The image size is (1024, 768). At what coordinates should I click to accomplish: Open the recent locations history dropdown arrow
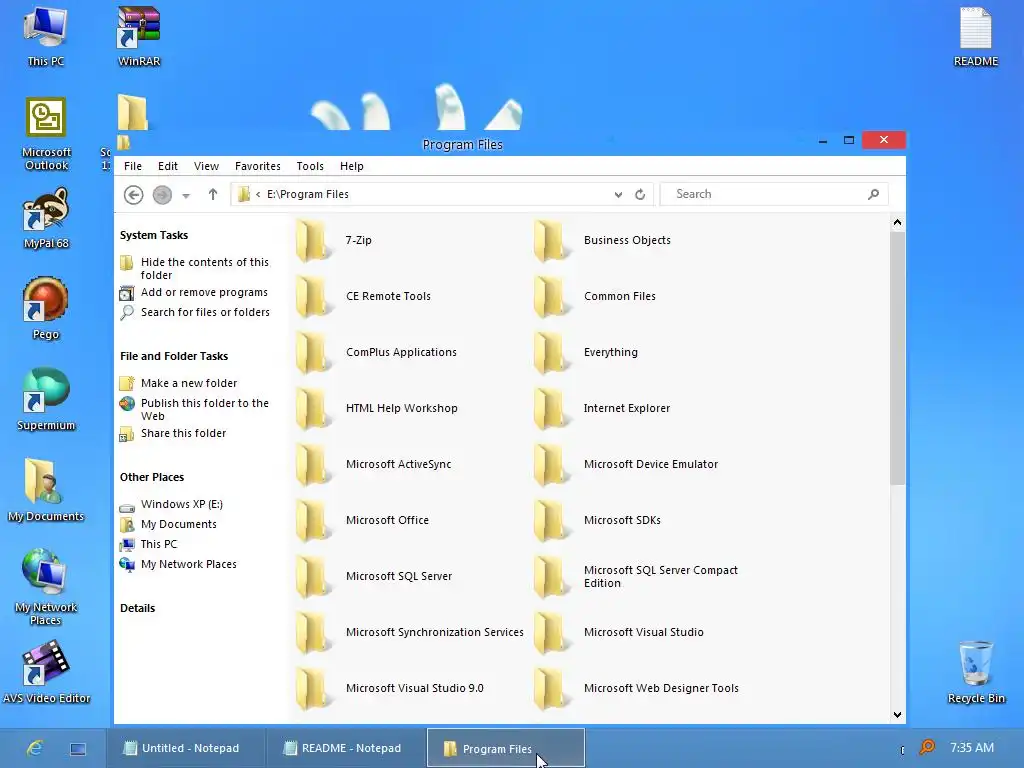[x=186, y=195]
